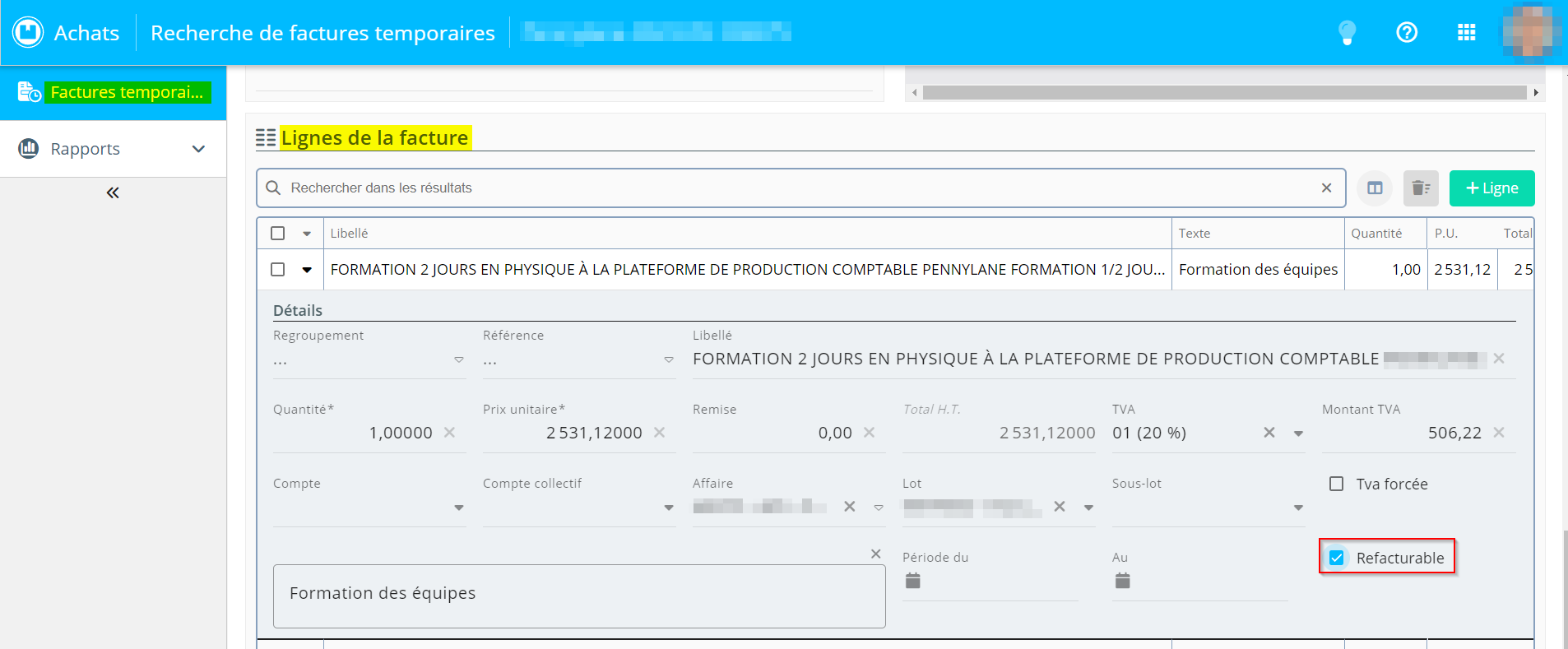The width and height of the screenshot is (1568, 649).
Task: Click the lightbulb tips icon
Action: [1347, 33]
